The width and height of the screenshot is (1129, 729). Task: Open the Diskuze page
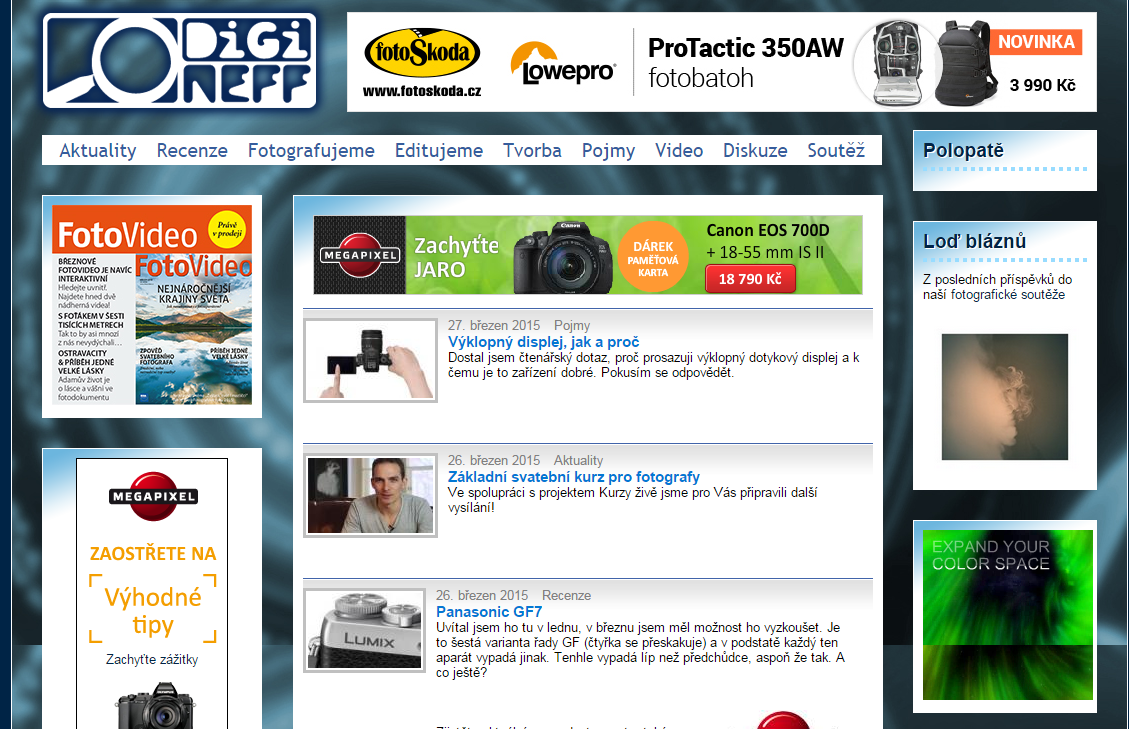(755, 150)
